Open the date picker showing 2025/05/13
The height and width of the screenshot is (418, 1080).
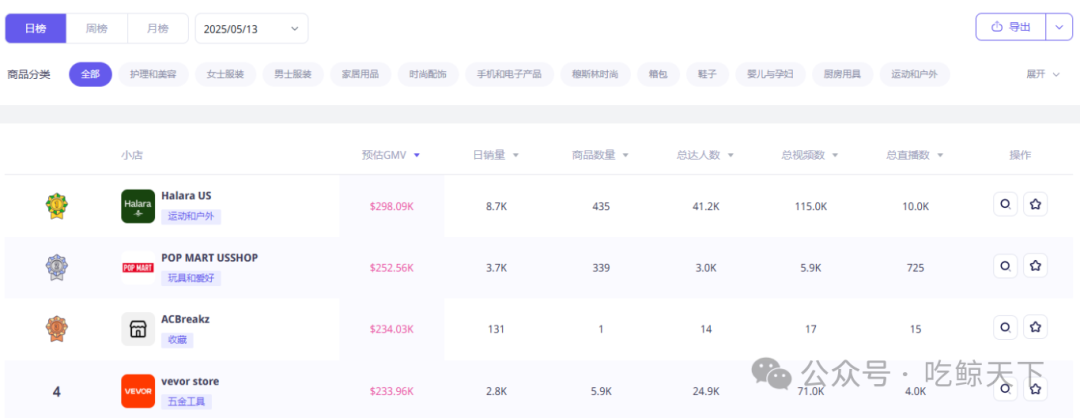click(251, 28)
